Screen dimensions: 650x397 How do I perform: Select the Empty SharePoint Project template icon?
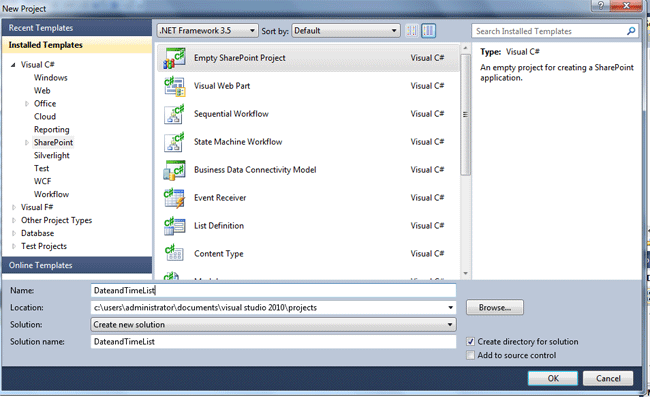[174, 58]
